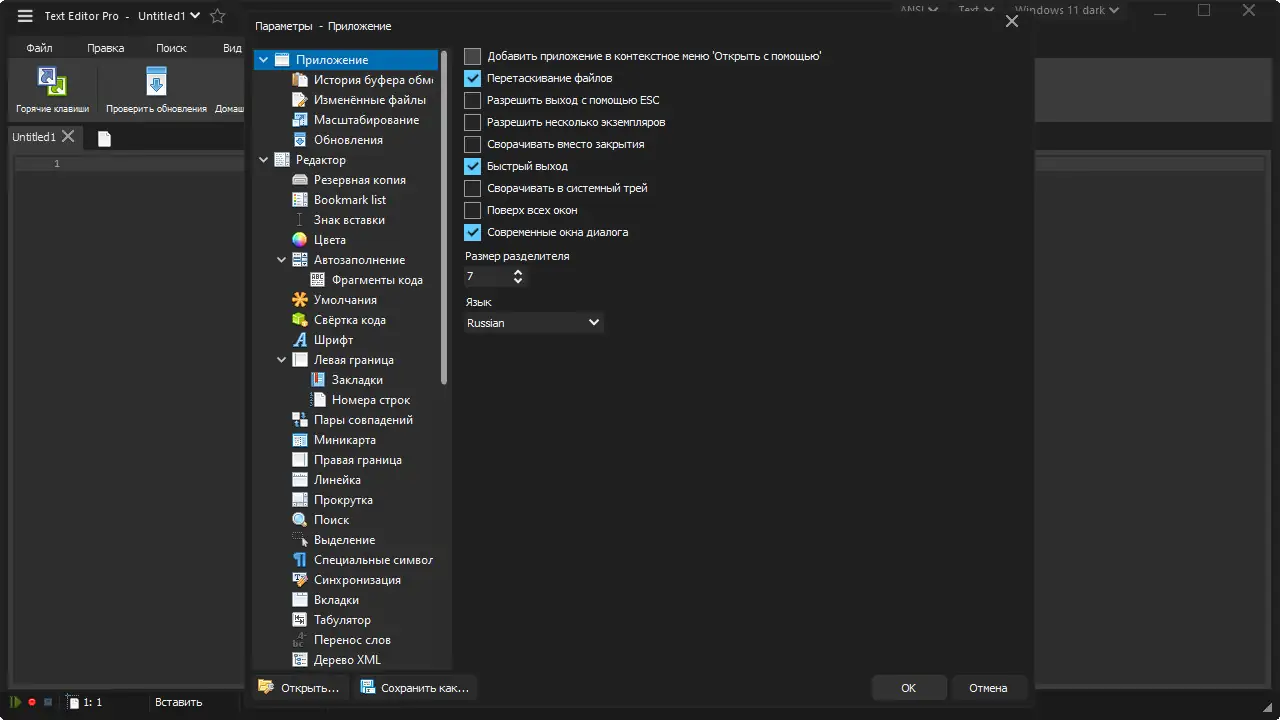Image resolution: width=1280 pixels, height=720 pixels.
Task: Select the Свёртка кода icon
Action: coord(299,320)
